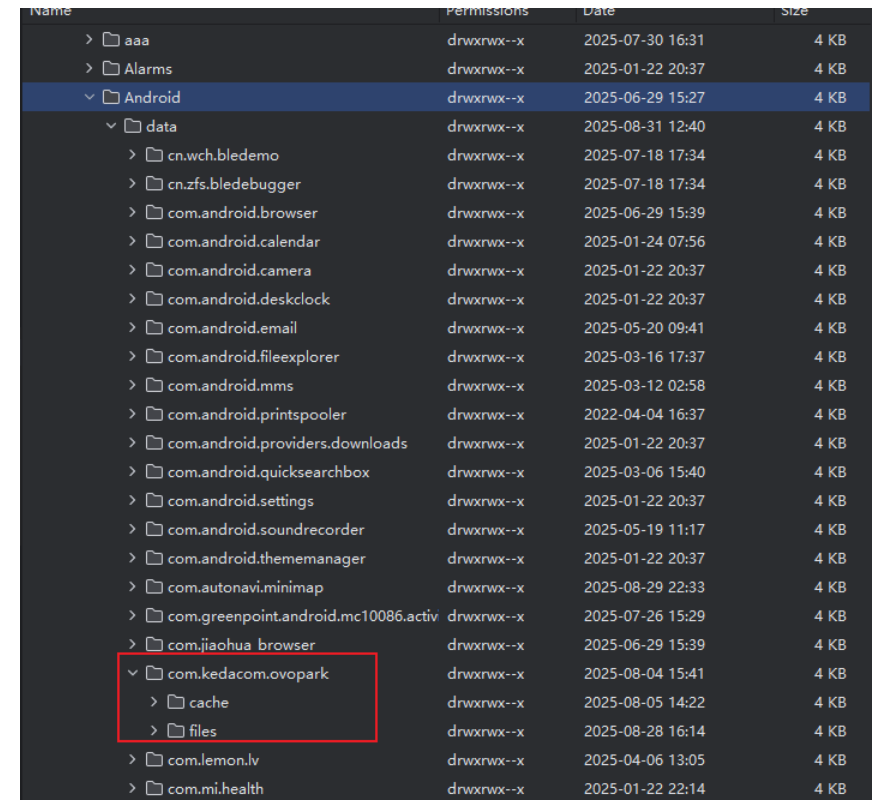
Task: Click date 2025-07-26 15:29 of greenpoint row
Action: 644,616
